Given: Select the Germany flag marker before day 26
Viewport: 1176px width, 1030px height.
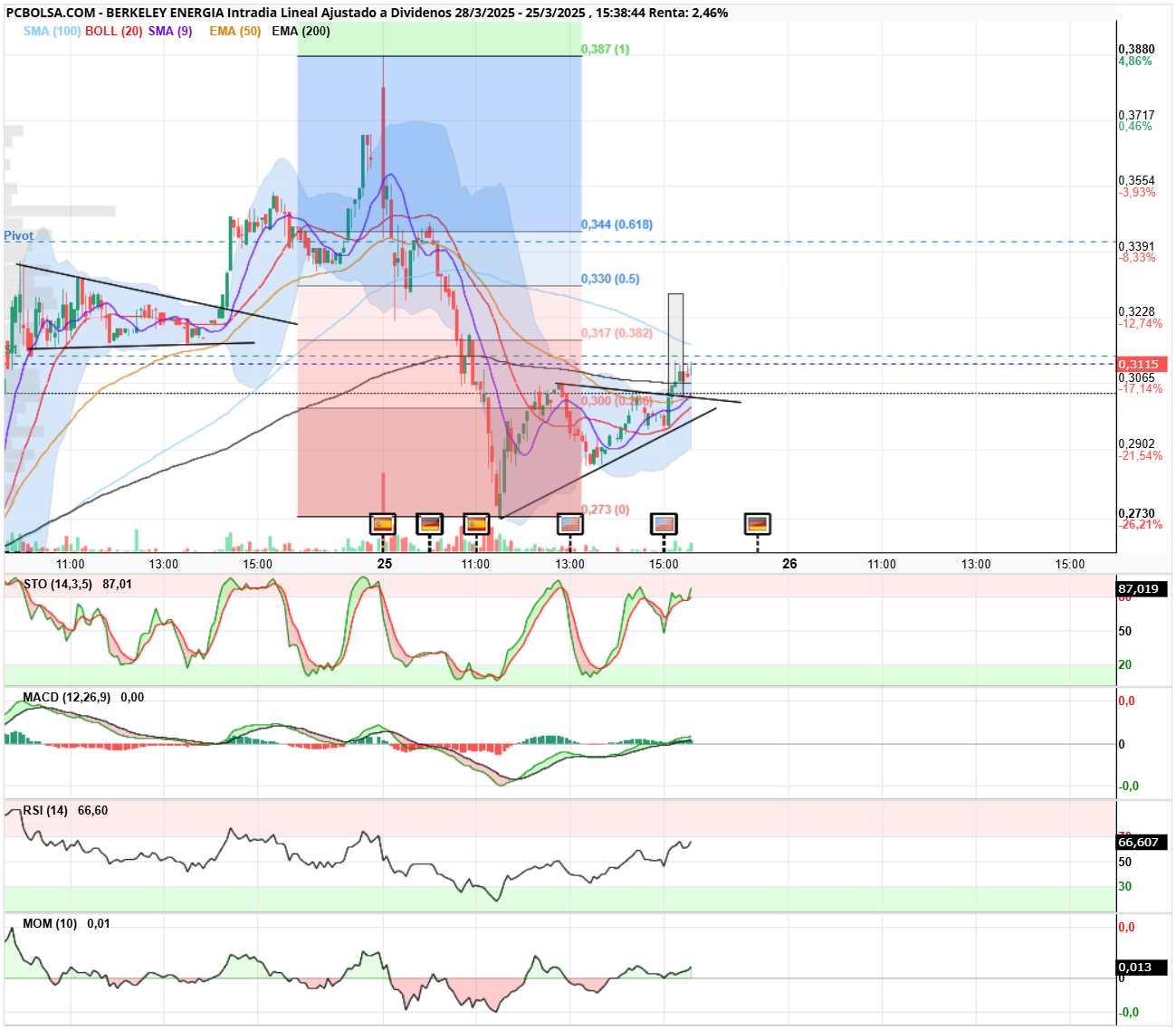Looking at the screenshot, I should point(758,524).
